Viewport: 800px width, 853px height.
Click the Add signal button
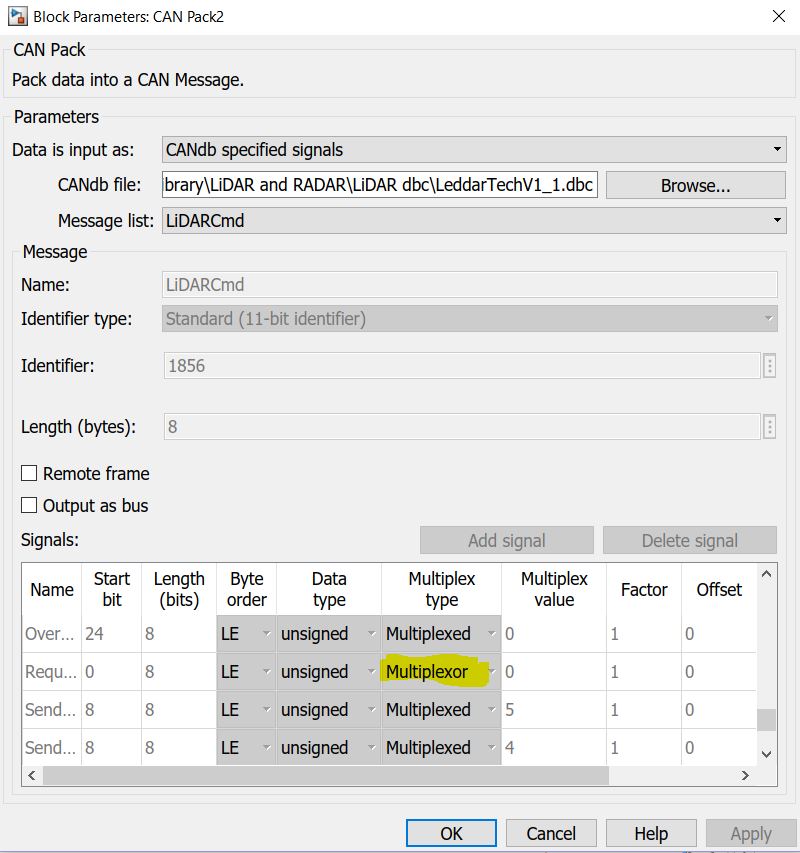click(x=506, y=539)
